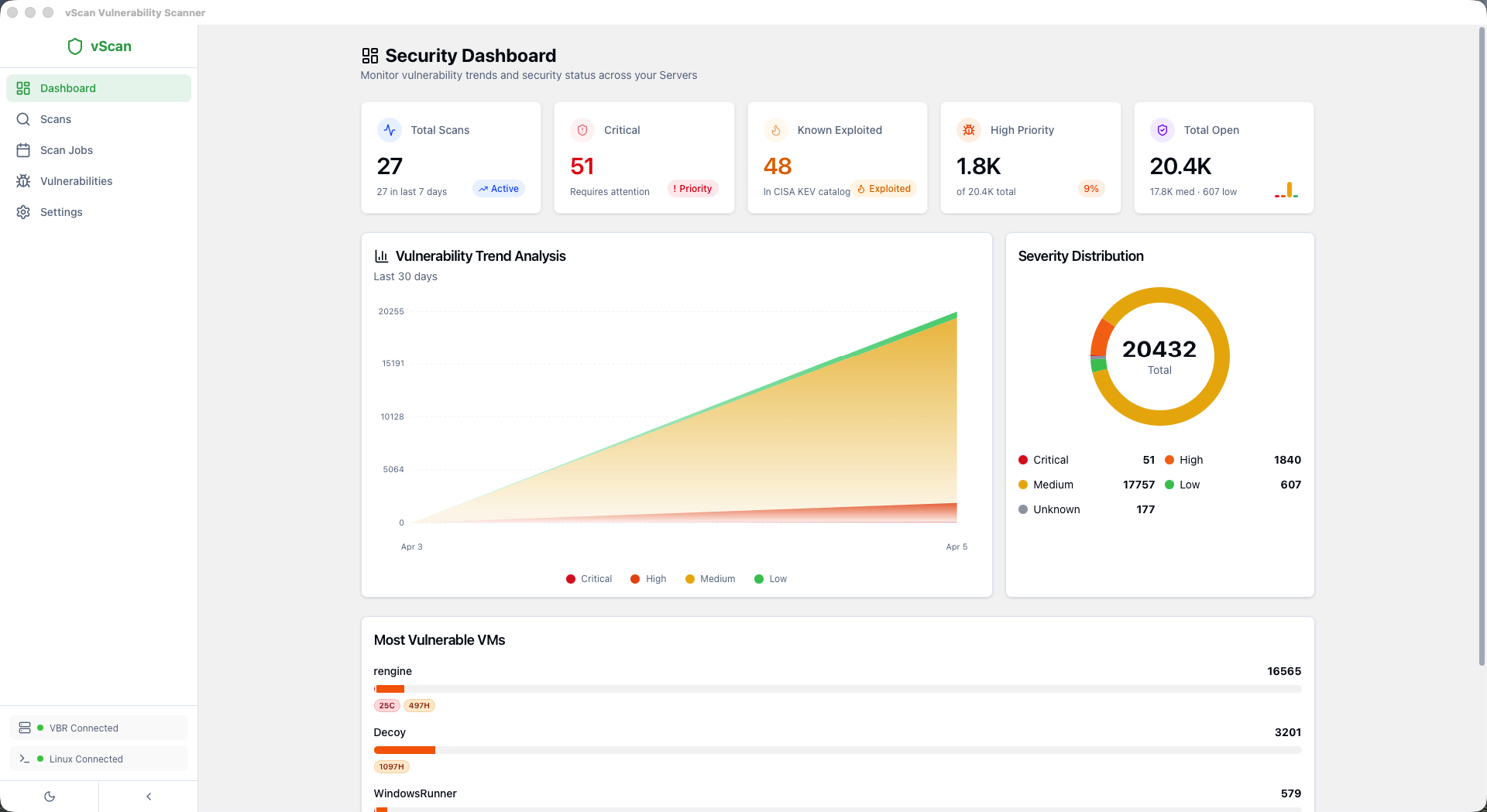Click the Low 607 entry in Severity Distribution
The image size is (1487, 812).
point(1233,485)
